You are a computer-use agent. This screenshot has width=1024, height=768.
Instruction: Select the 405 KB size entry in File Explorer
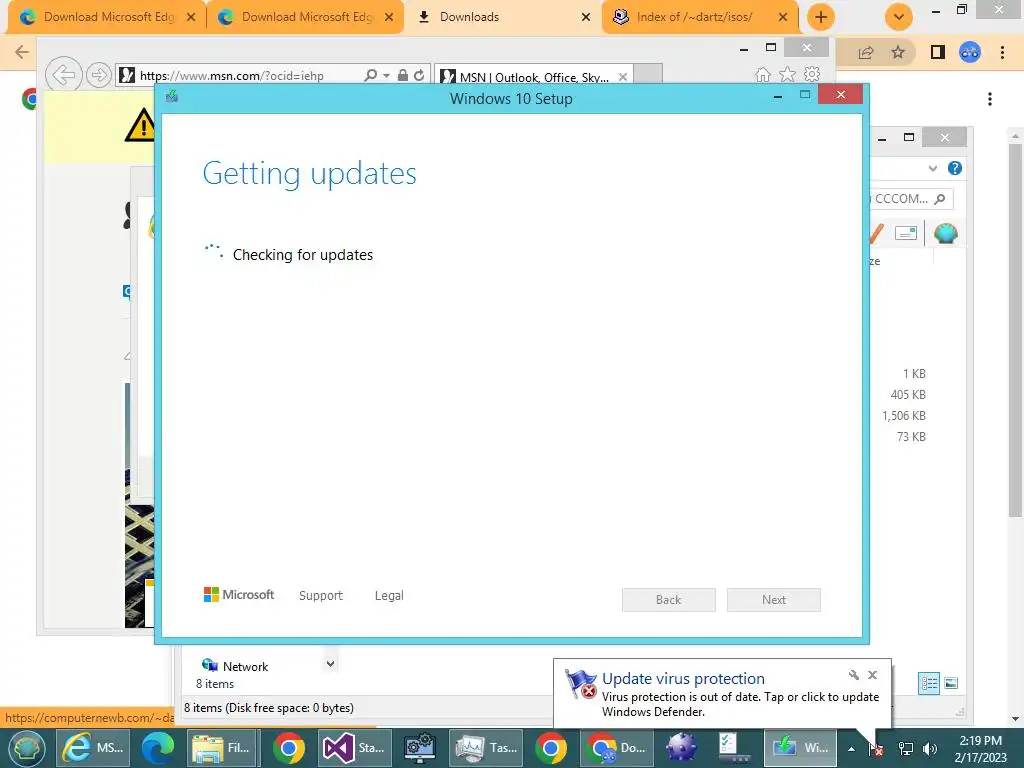coord(908,394)
